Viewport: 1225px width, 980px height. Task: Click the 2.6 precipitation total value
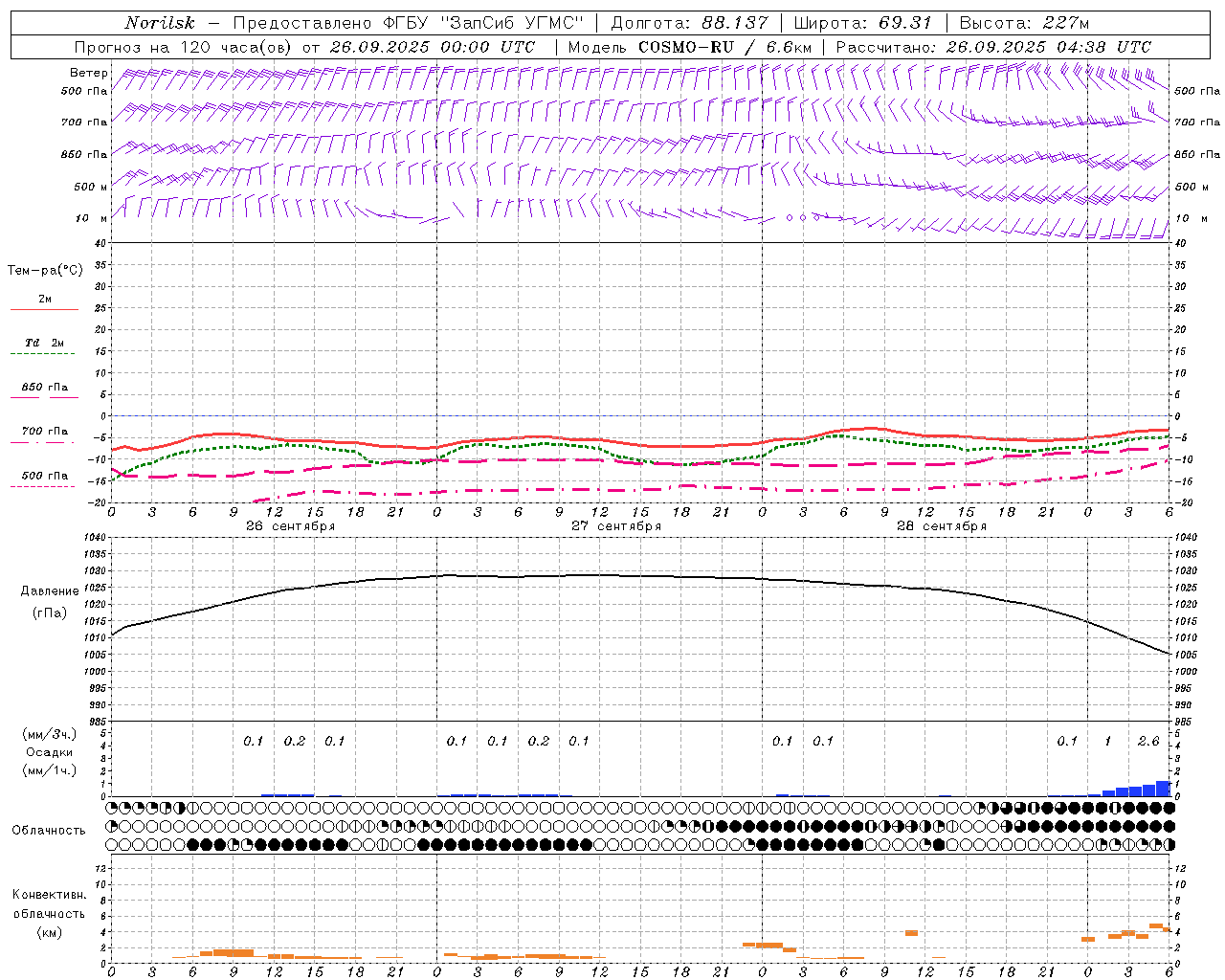tap(1148, 742)
